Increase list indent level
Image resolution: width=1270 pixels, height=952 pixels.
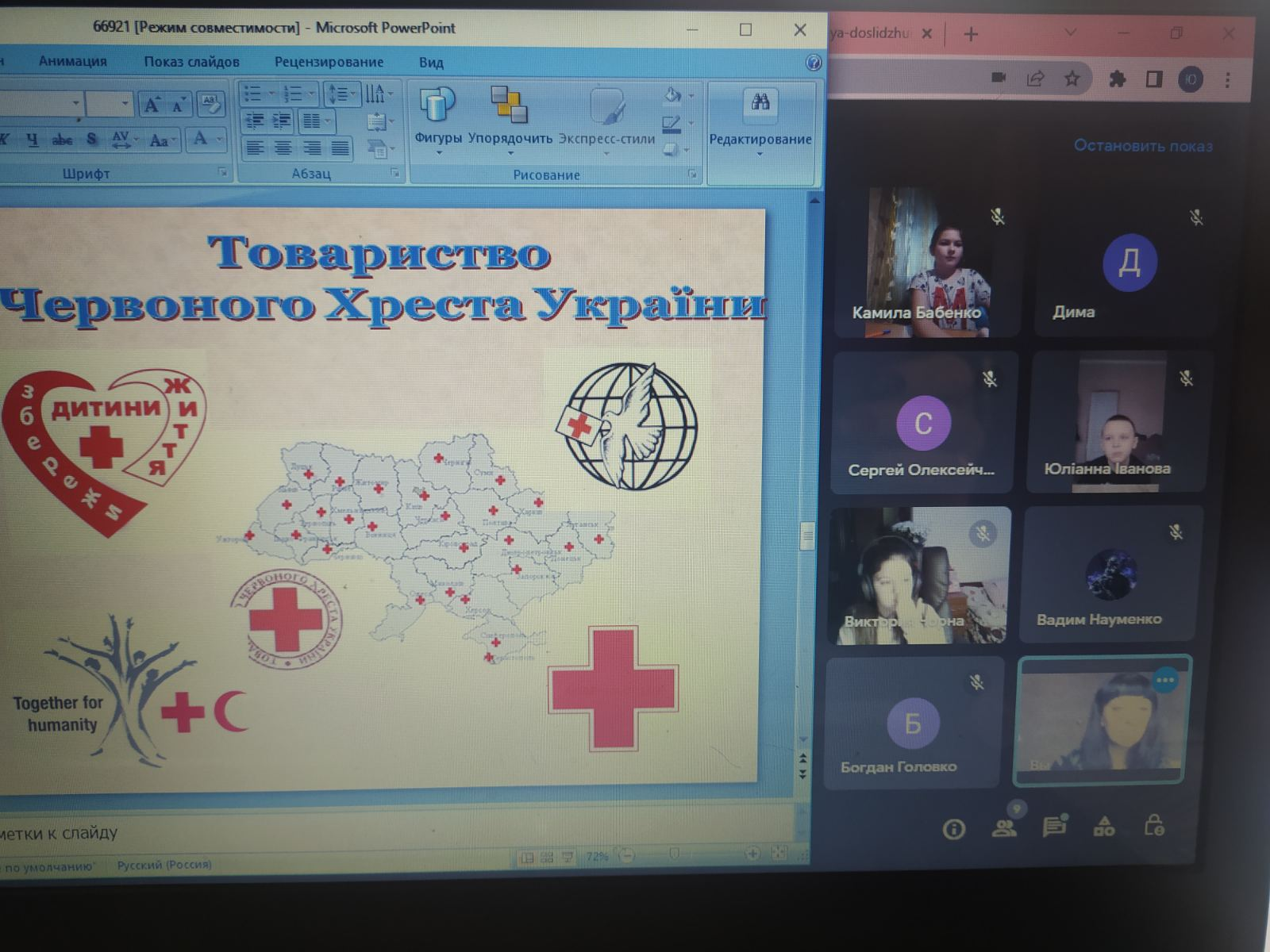[x=282, y=121]
